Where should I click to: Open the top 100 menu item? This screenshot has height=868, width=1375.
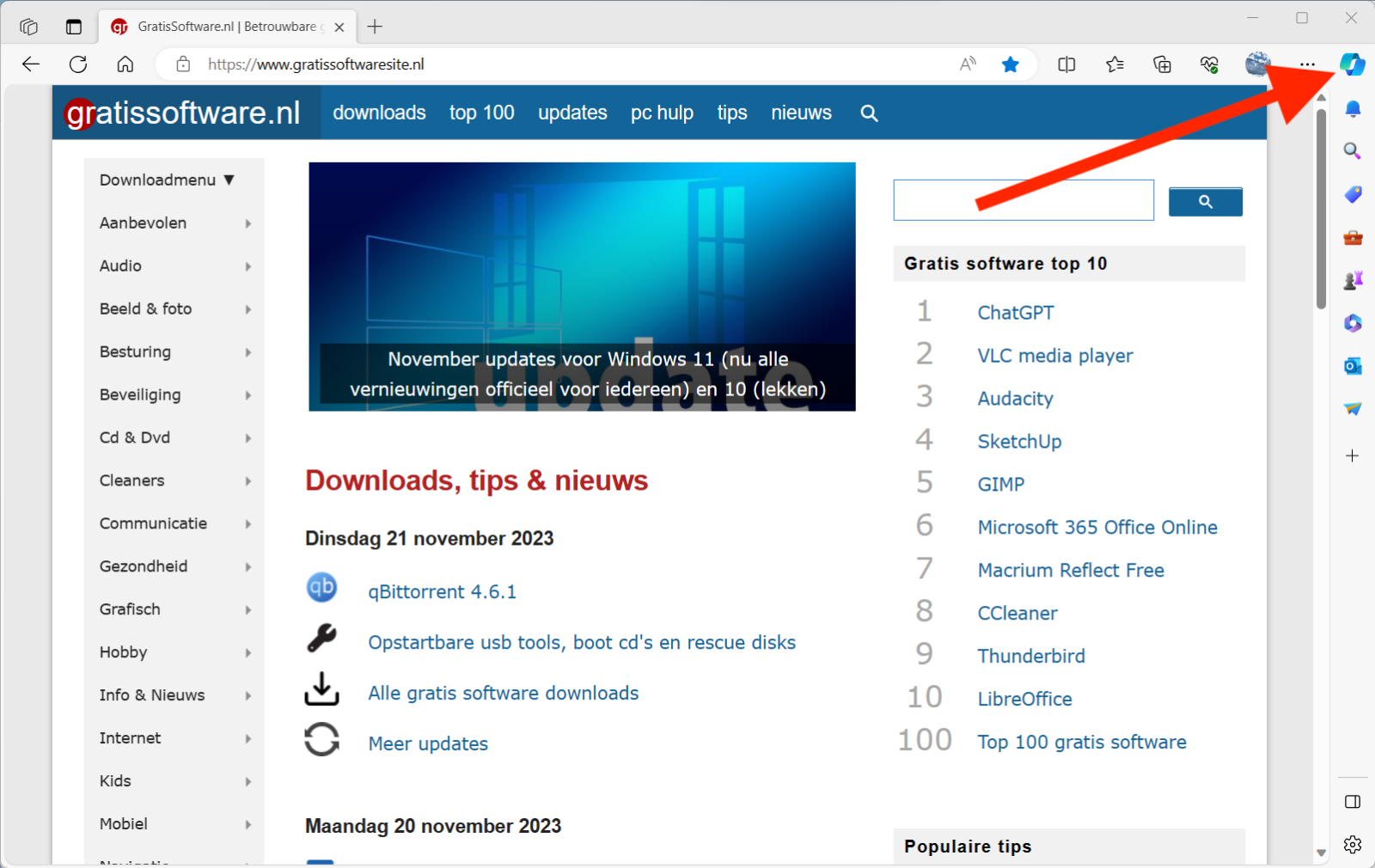coord(481,113)
